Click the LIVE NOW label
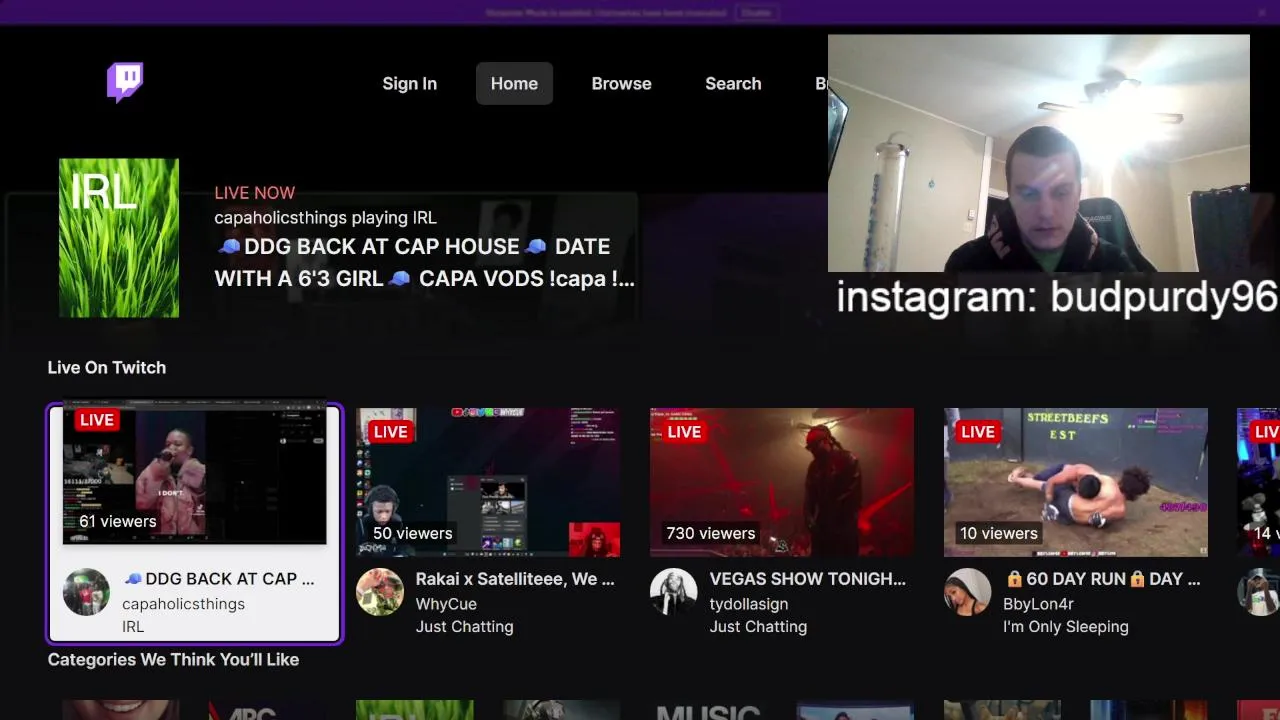This screenshot has height=720, width=1280. point(255,193)
